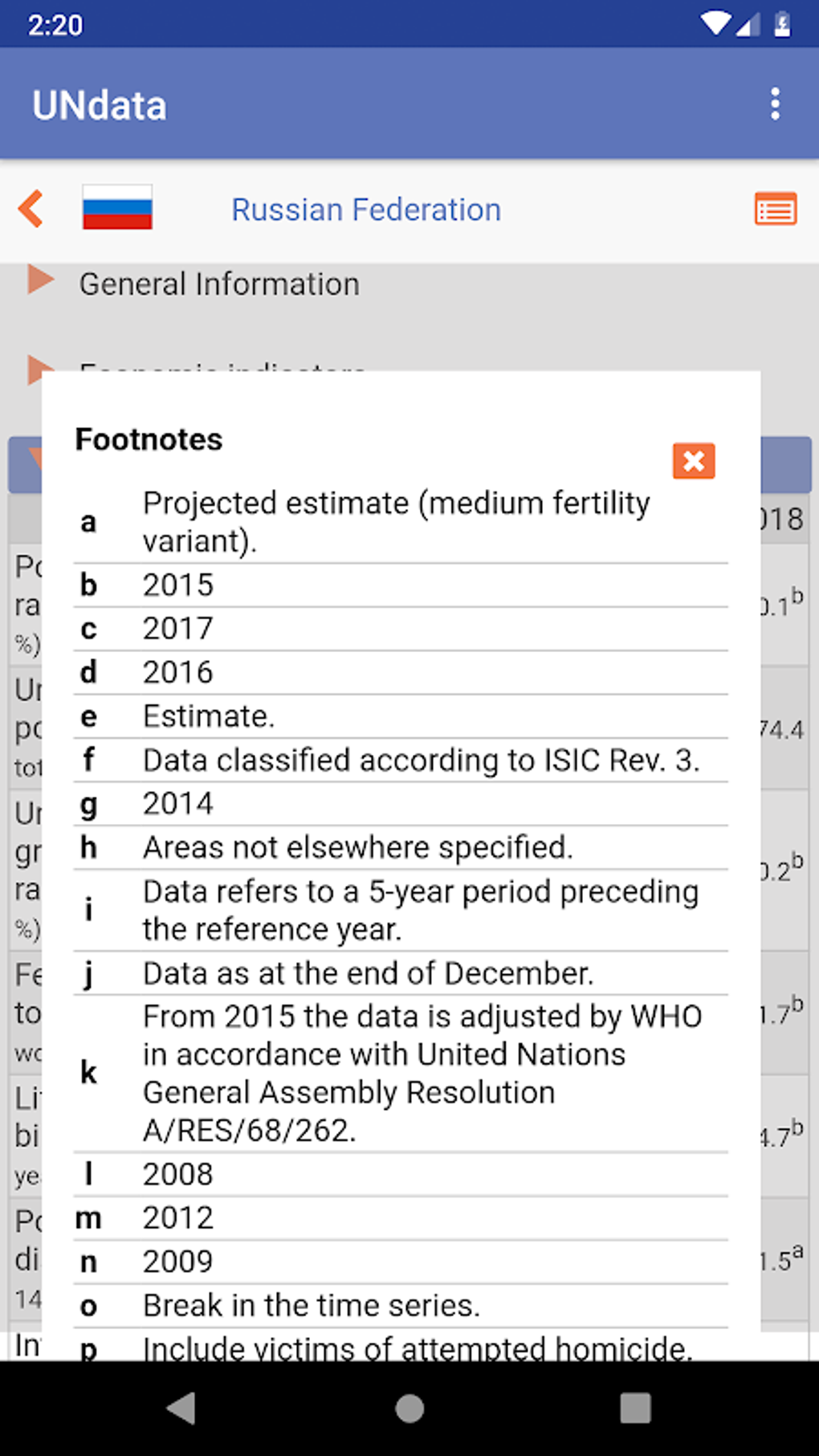Viewport: 819px width, 1456px height.
Task: Tap footnote k about WHO adjustment
Action: [x=422, y=1073]
